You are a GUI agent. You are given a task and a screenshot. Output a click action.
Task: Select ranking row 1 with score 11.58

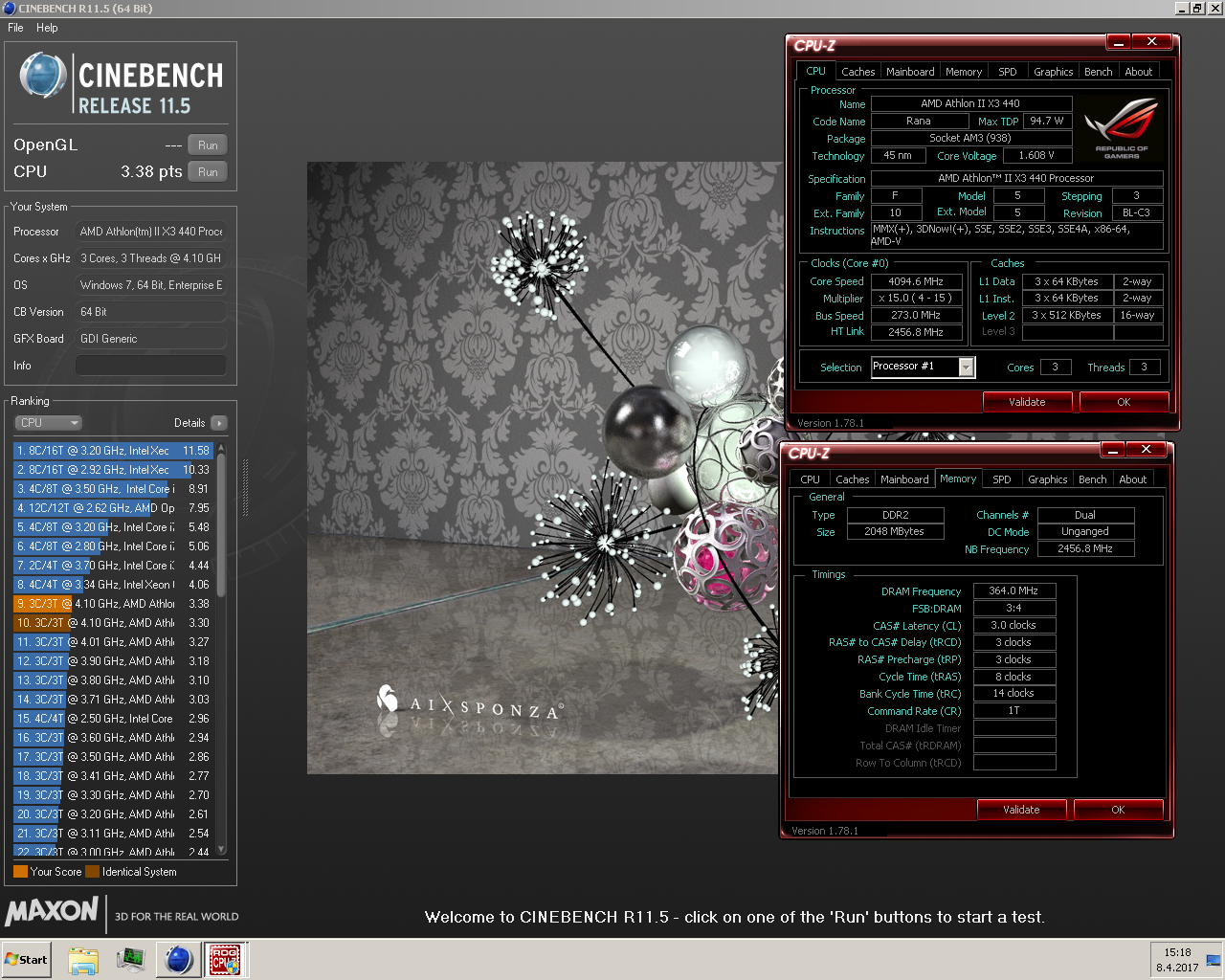(113, 451)
